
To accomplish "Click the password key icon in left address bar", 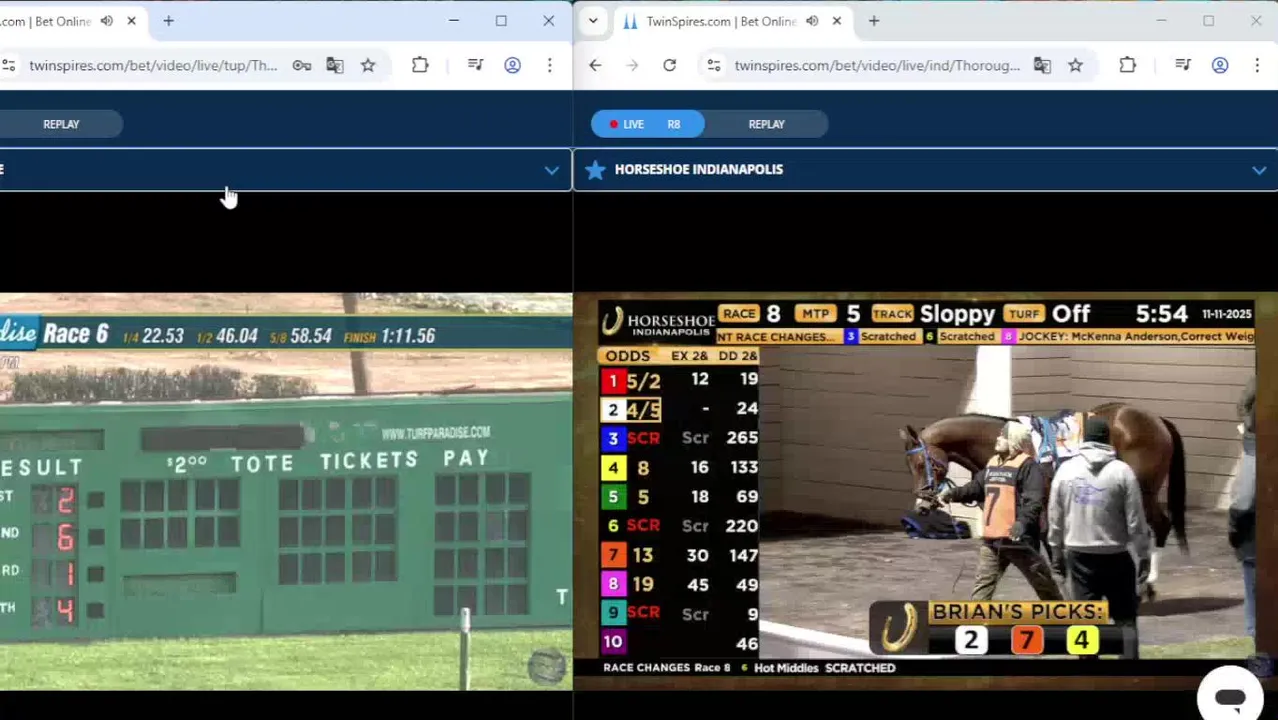I will coord(301,65).
